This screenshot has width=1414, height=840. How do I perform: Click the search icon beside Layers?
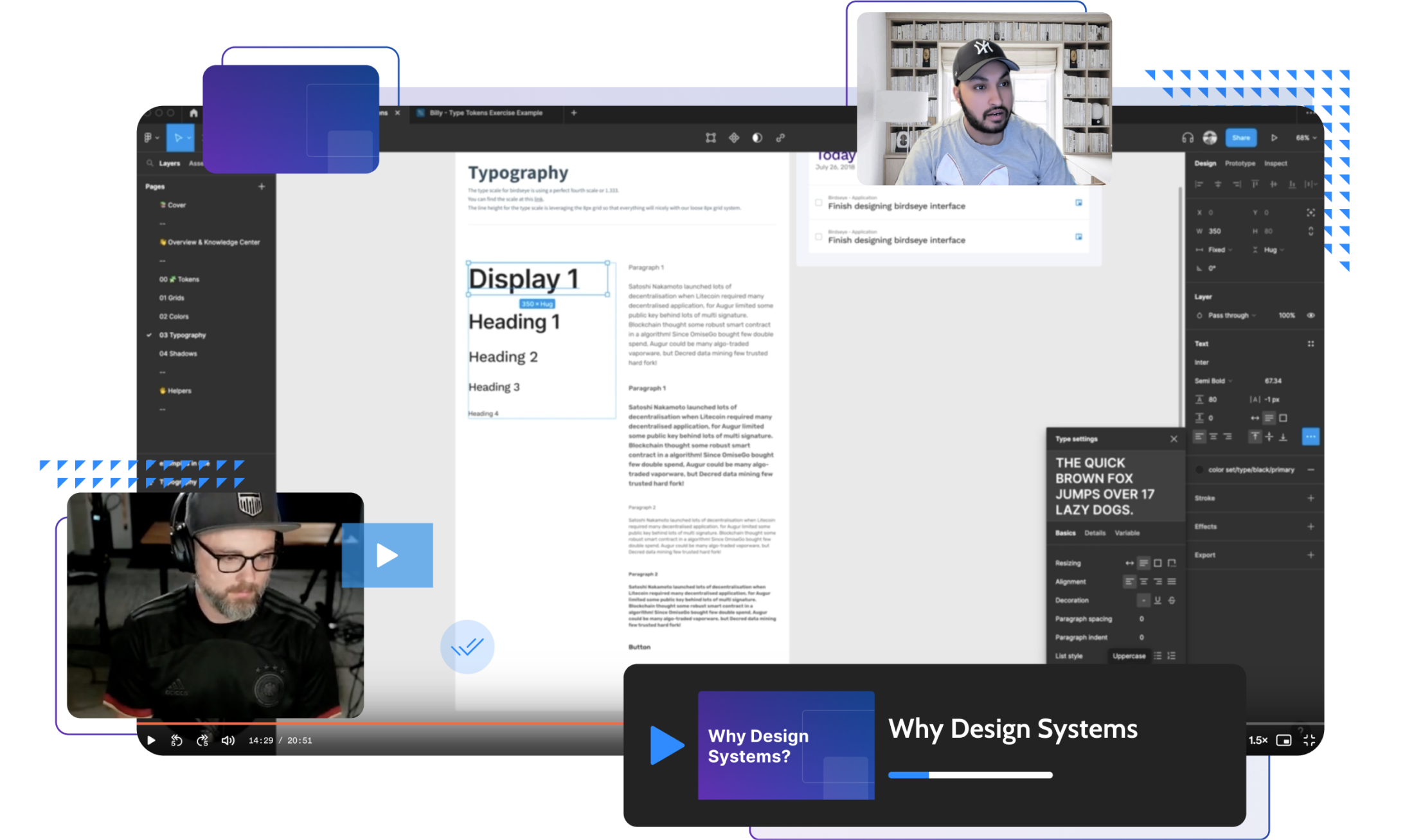pos(150,163)
